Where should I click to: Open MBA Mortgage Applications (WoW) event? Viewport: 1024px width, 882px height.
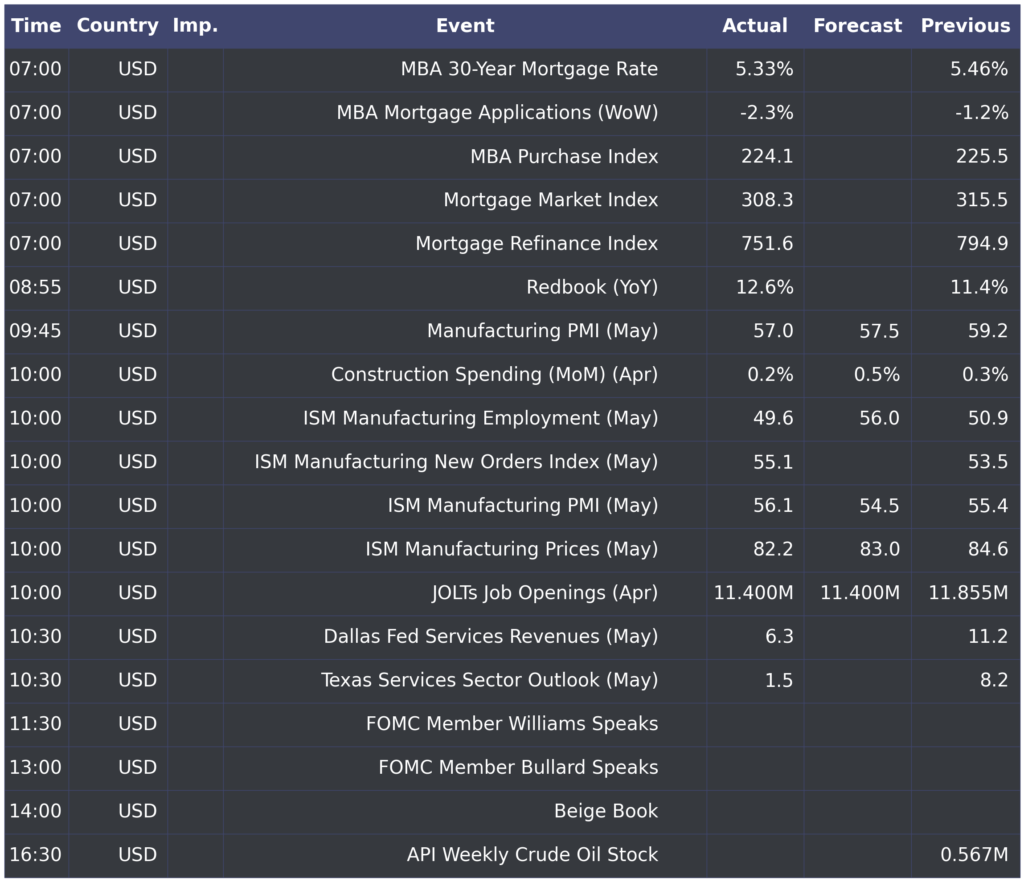click(497, 113)
